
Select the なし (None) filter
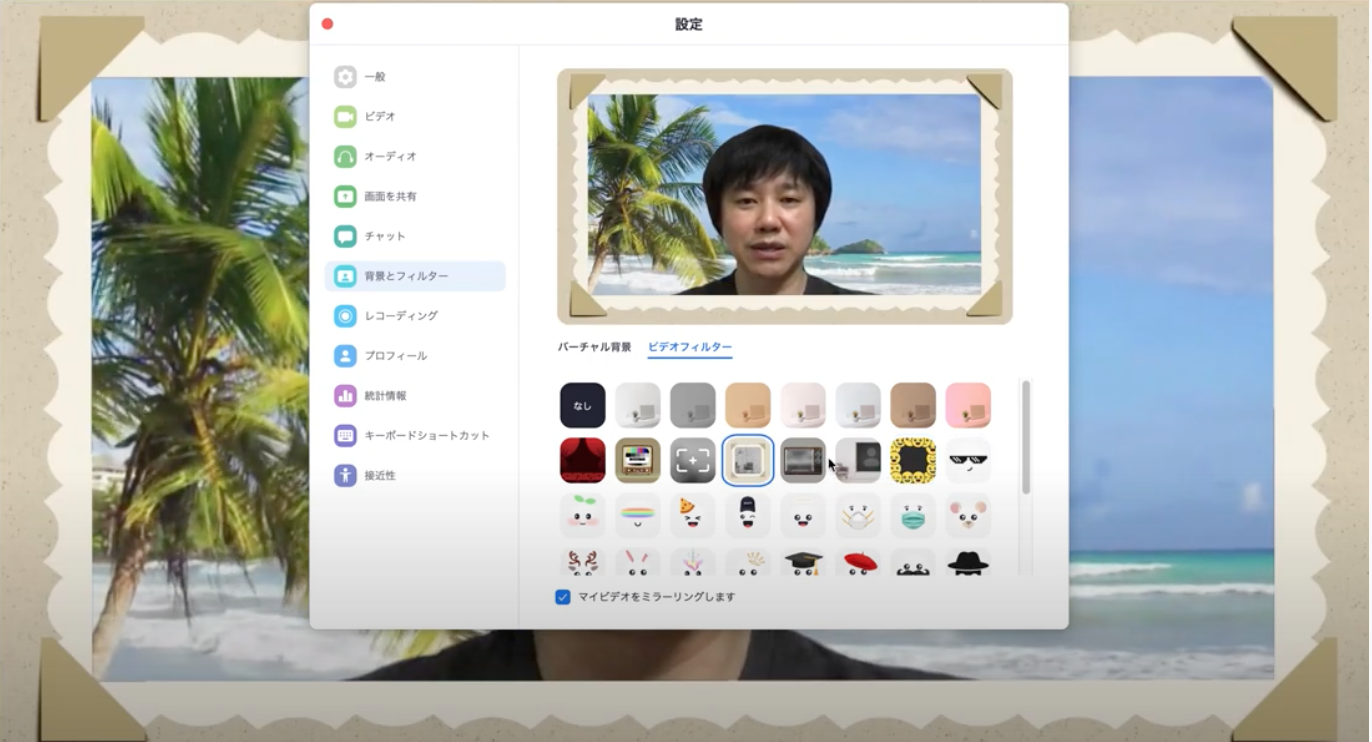(x=583, y=406)
